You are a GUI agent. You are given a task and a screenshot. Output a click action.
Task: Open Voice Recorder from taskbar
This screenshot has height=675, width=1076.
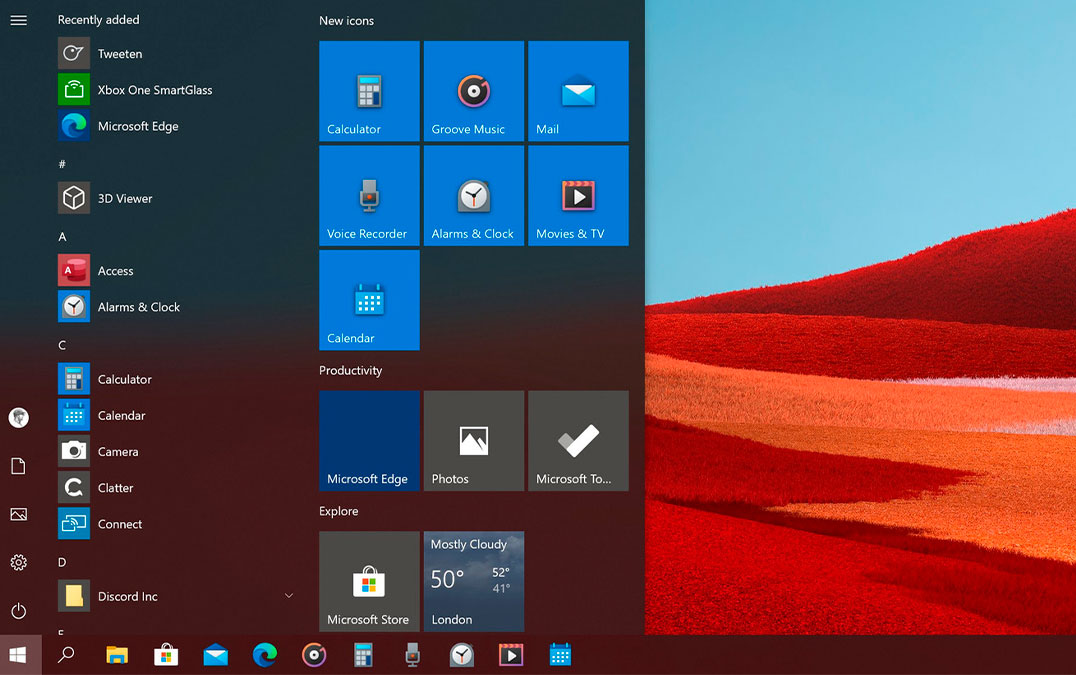click(412, 655)
